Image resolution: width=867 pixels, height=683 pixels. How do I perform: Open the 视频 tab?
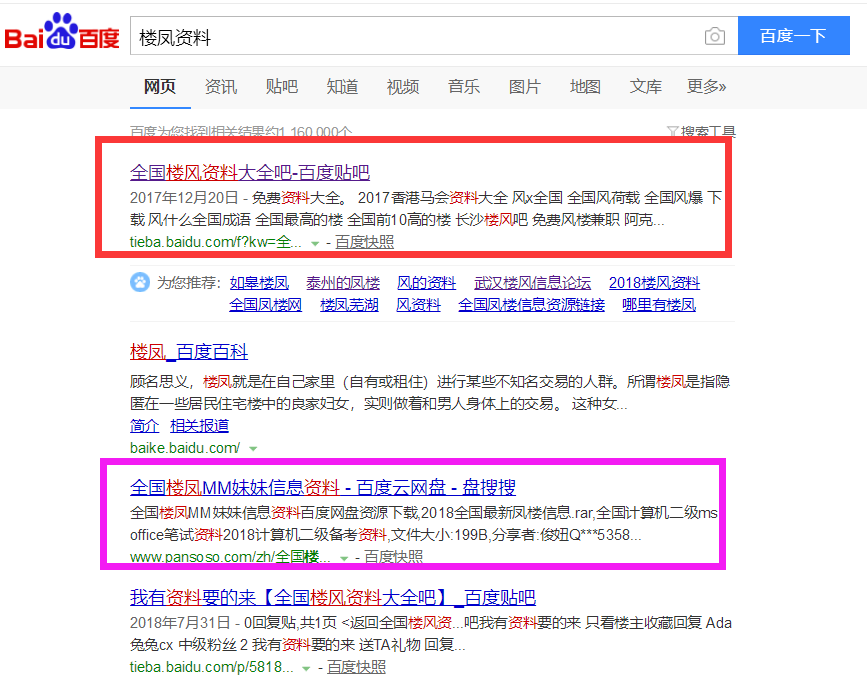pyautogui.click(x=403, y=86)
